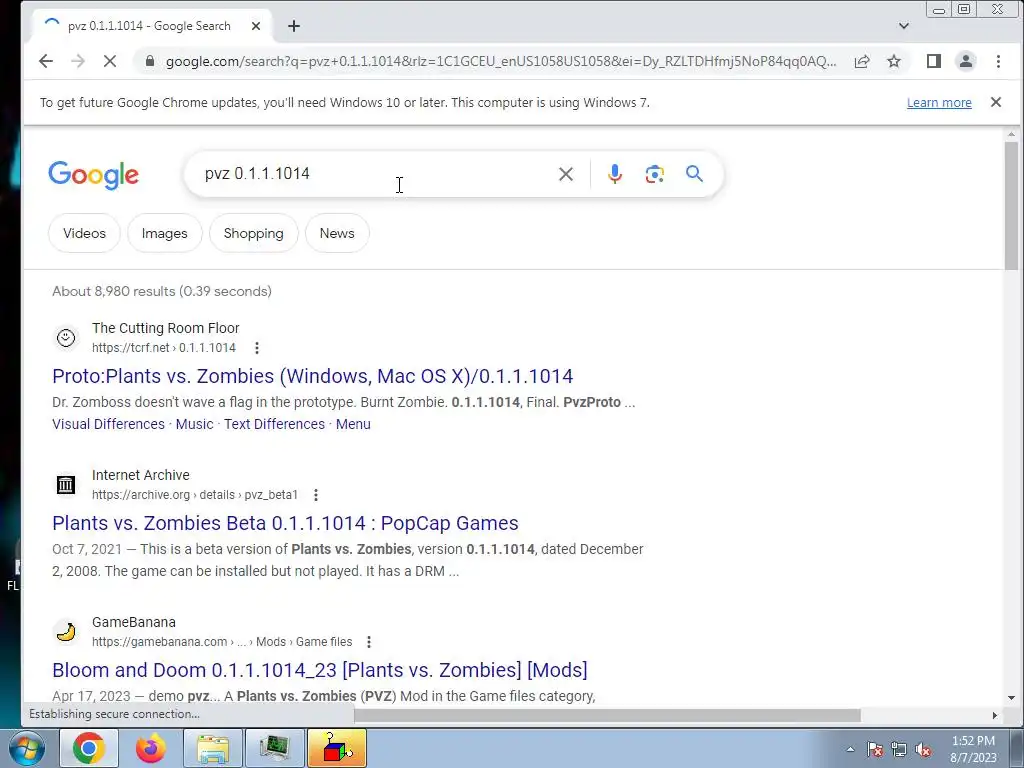Open the Text Differences sitelink

(x=274, y=424)
